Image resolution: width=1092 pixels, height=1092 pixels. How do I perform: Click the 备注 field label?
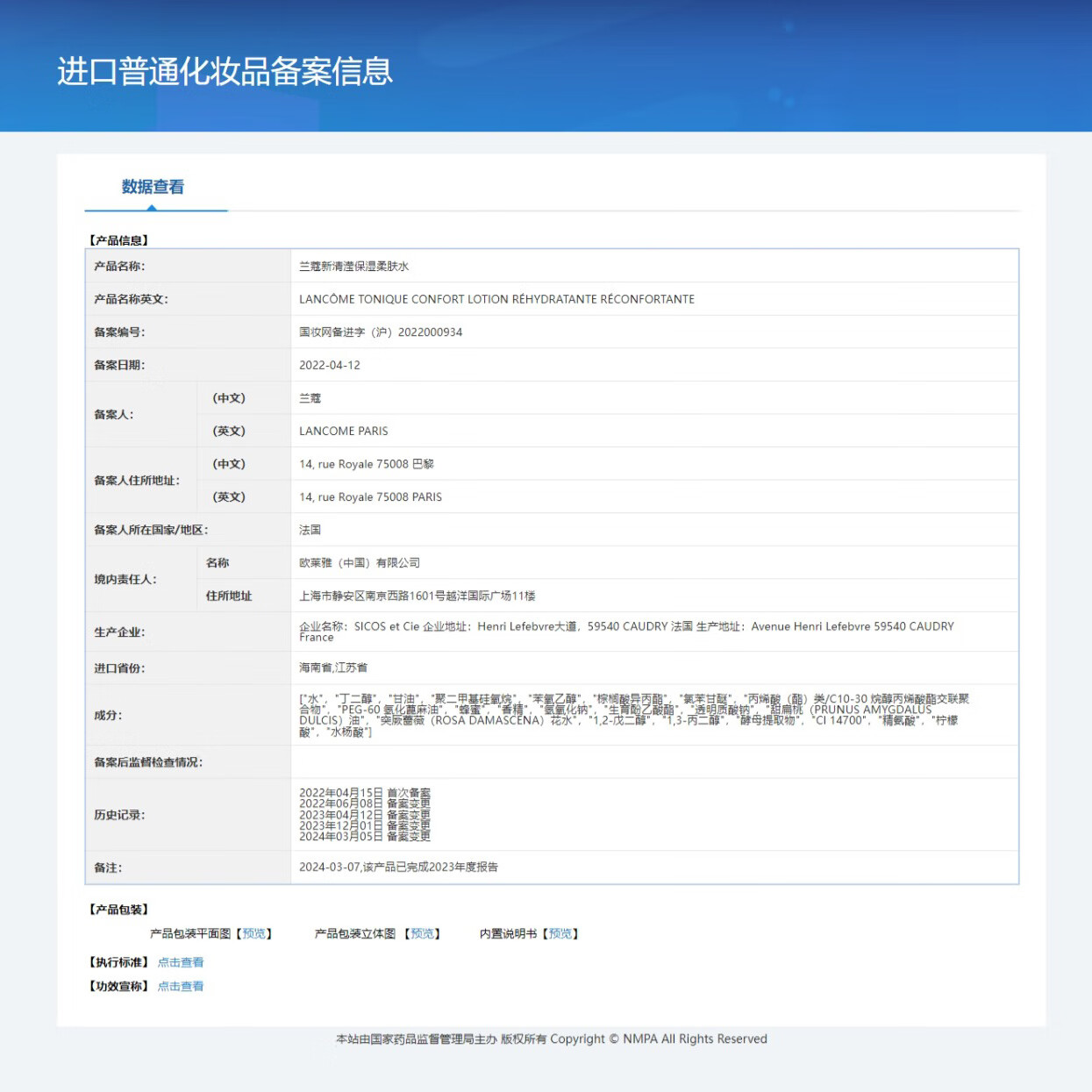(108, 868)
